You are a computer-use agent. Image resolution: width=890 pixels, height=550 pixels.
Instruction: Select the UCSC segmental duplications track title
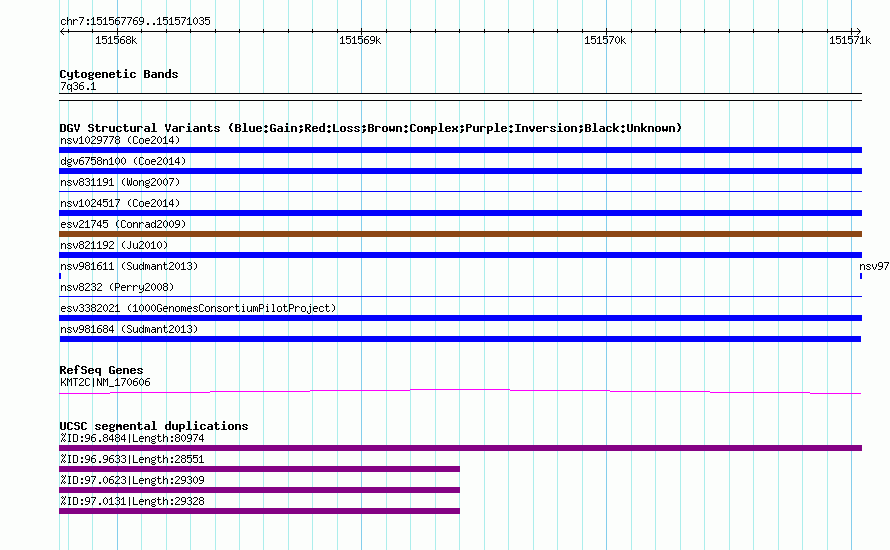click(x=154, y=426)
